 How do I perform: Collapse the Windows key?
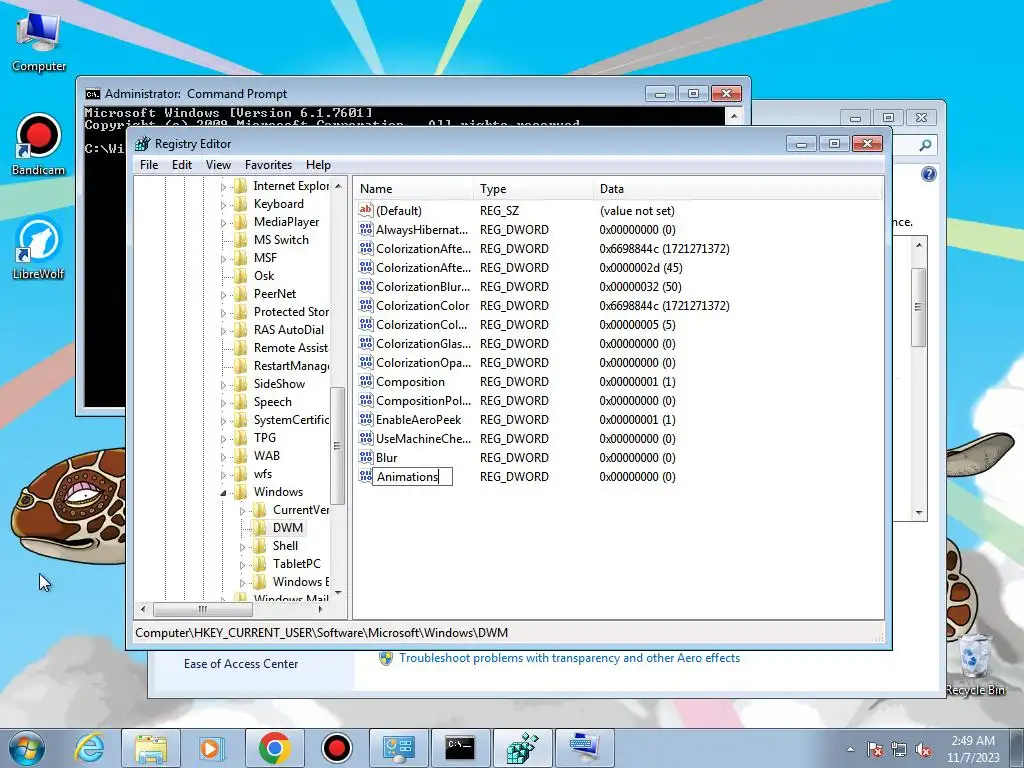tap(223, 492)
